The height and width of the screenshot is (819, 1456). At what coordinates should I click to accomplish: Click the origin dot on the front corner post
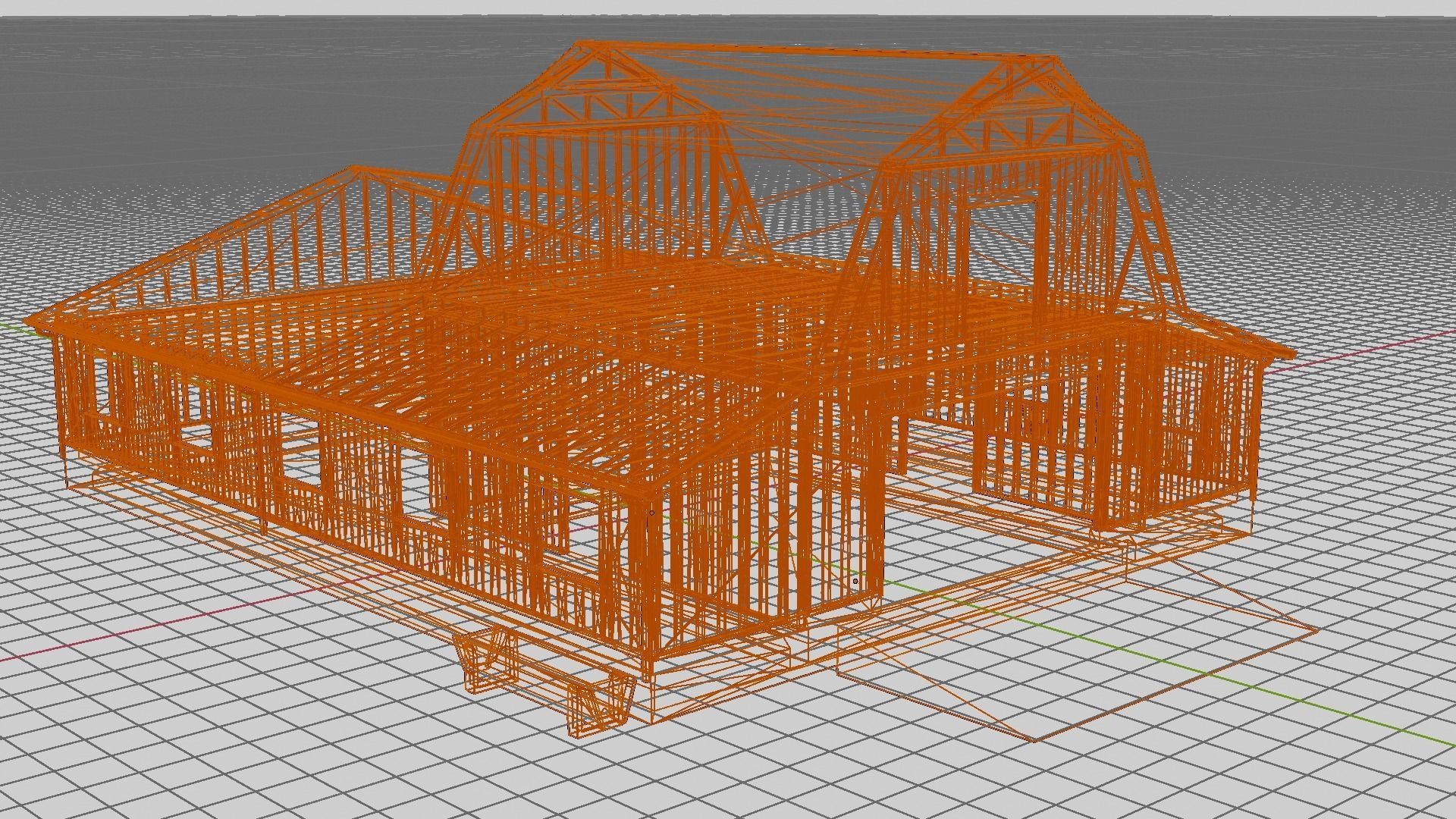tap(652, 513)
